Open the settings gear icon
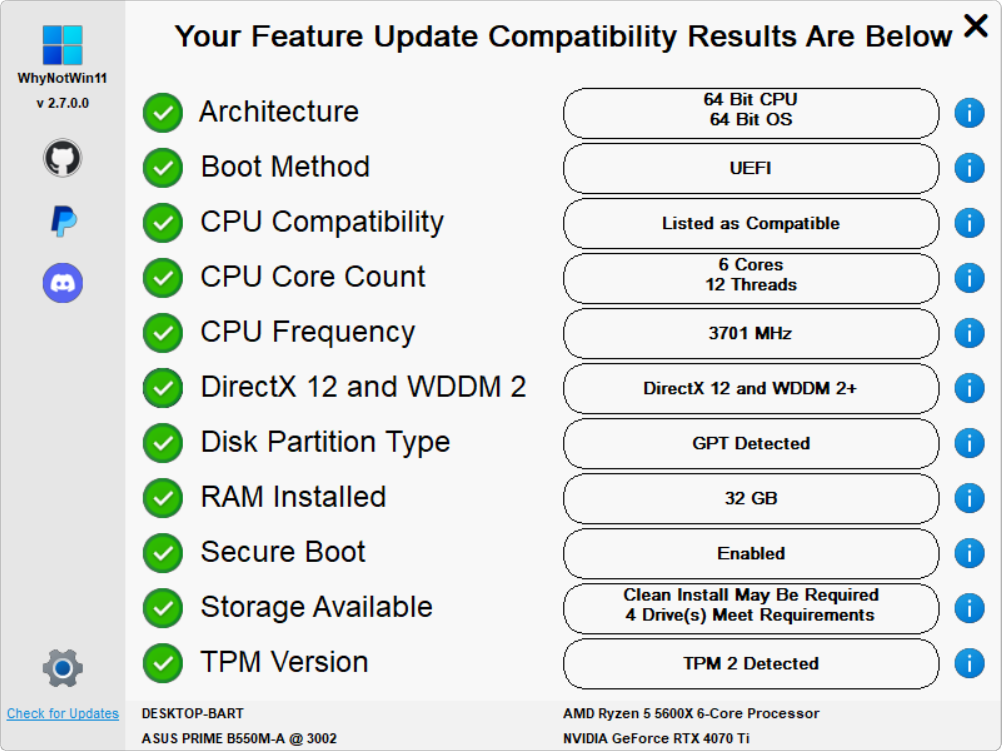1002x751 pixels. pyautogui.click(x=63, y=667)
